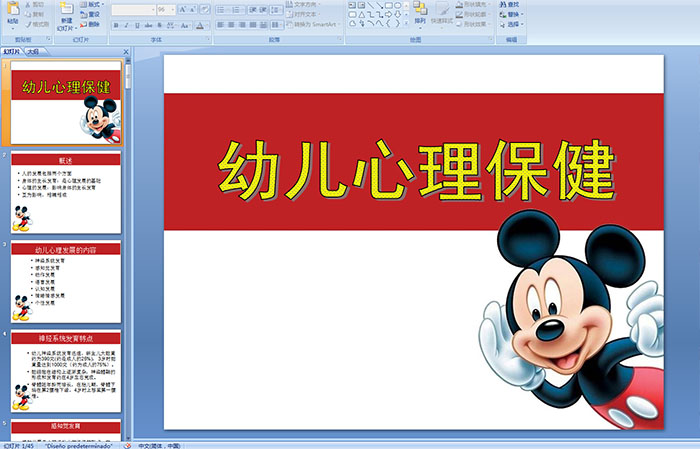This screenshot has width=700, height=449.
Task: Click the Arrange (排列) button
Action: [x=420, y=13]
